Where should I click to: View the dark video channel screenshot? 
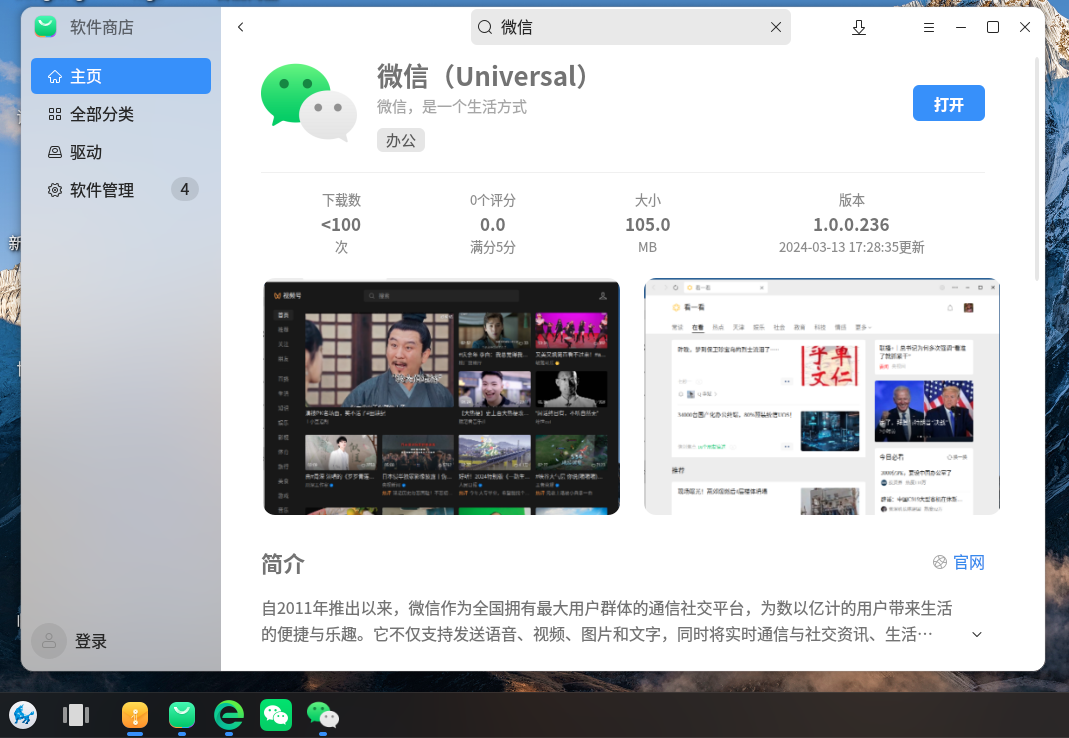point(441,397)
